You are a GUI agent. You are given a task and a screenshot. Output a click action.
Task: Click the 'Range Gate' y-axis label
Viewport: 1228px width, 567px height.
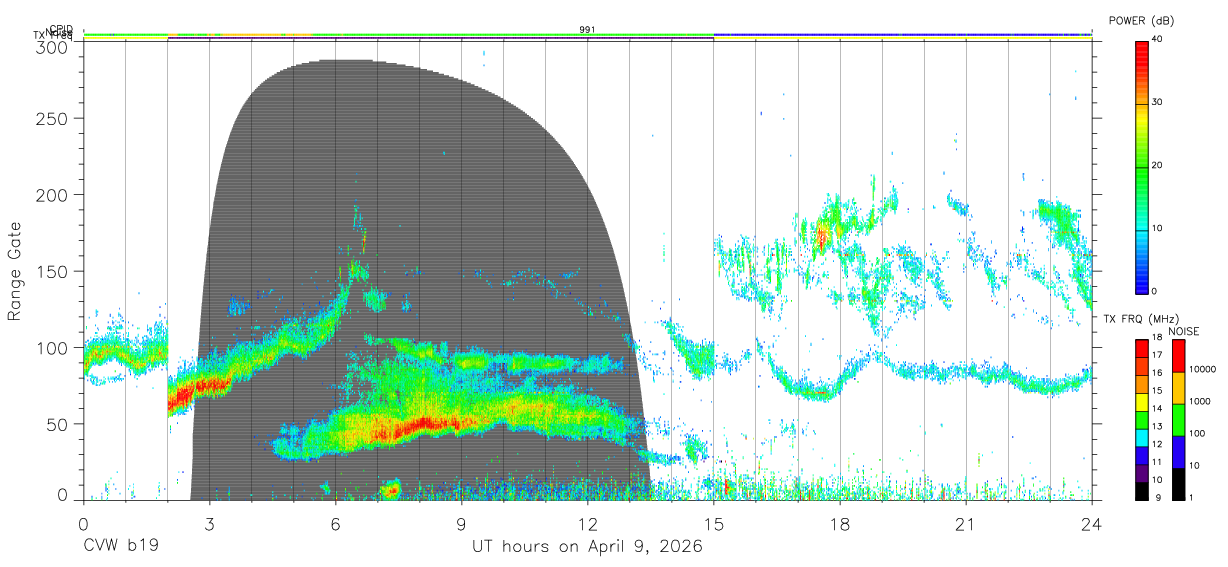[x=16, y=271]
